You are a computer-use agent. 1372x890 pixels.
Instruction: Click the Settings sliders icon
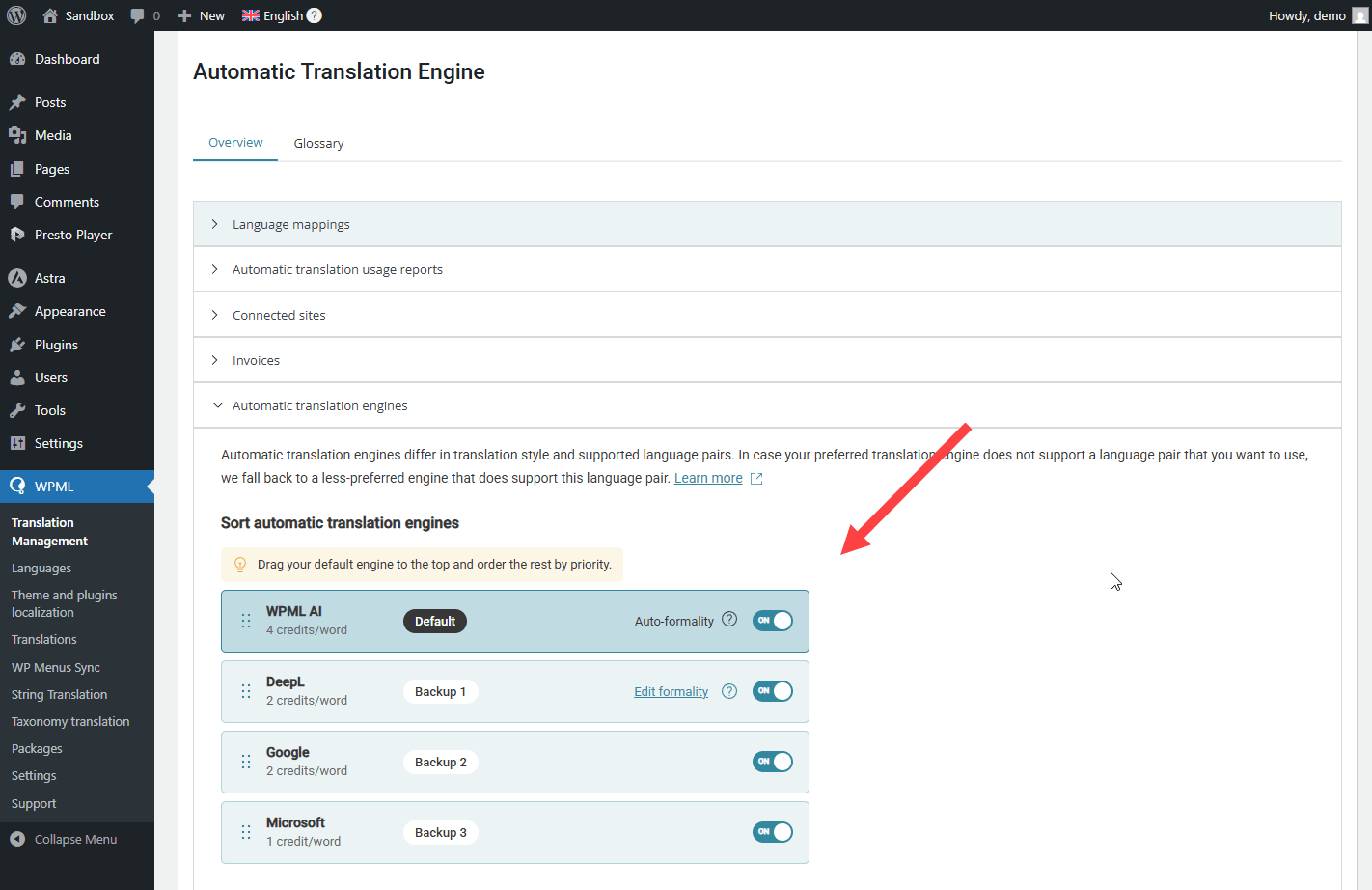pyautogui.click(x=17, y=443)
